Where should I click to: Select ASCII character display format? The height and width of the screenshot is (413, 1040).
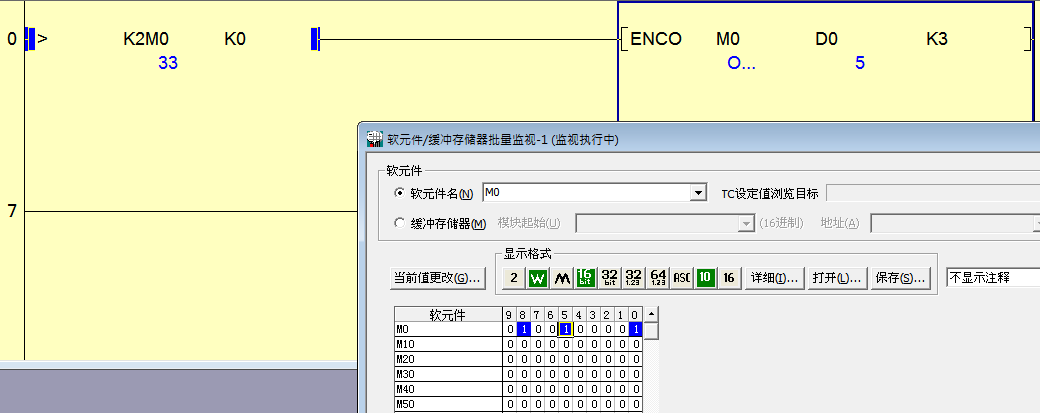click(x=682, y=278)
